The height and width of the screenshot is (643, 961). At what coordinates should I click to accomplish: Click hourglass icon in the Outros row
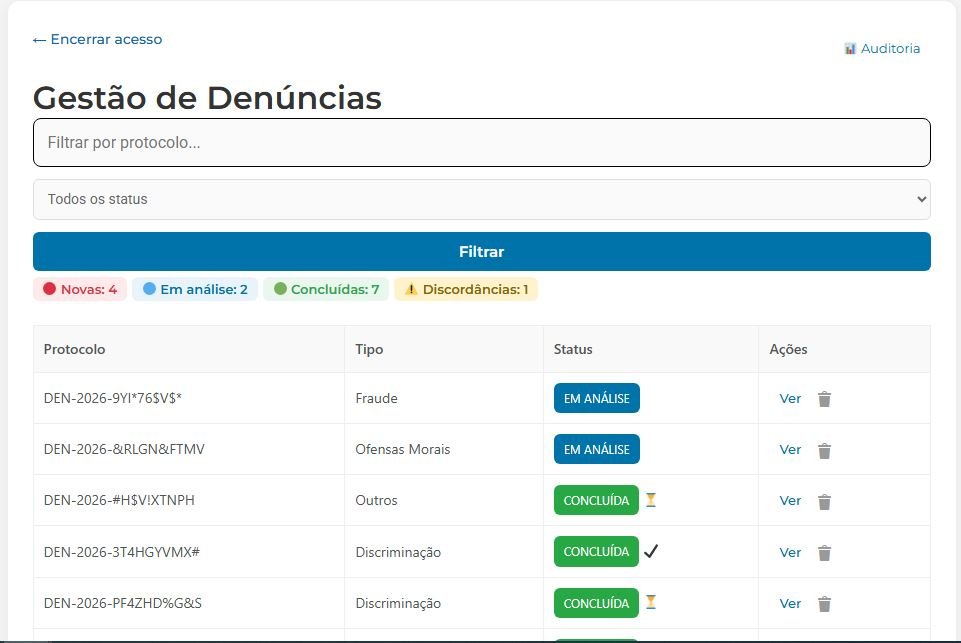651,499
